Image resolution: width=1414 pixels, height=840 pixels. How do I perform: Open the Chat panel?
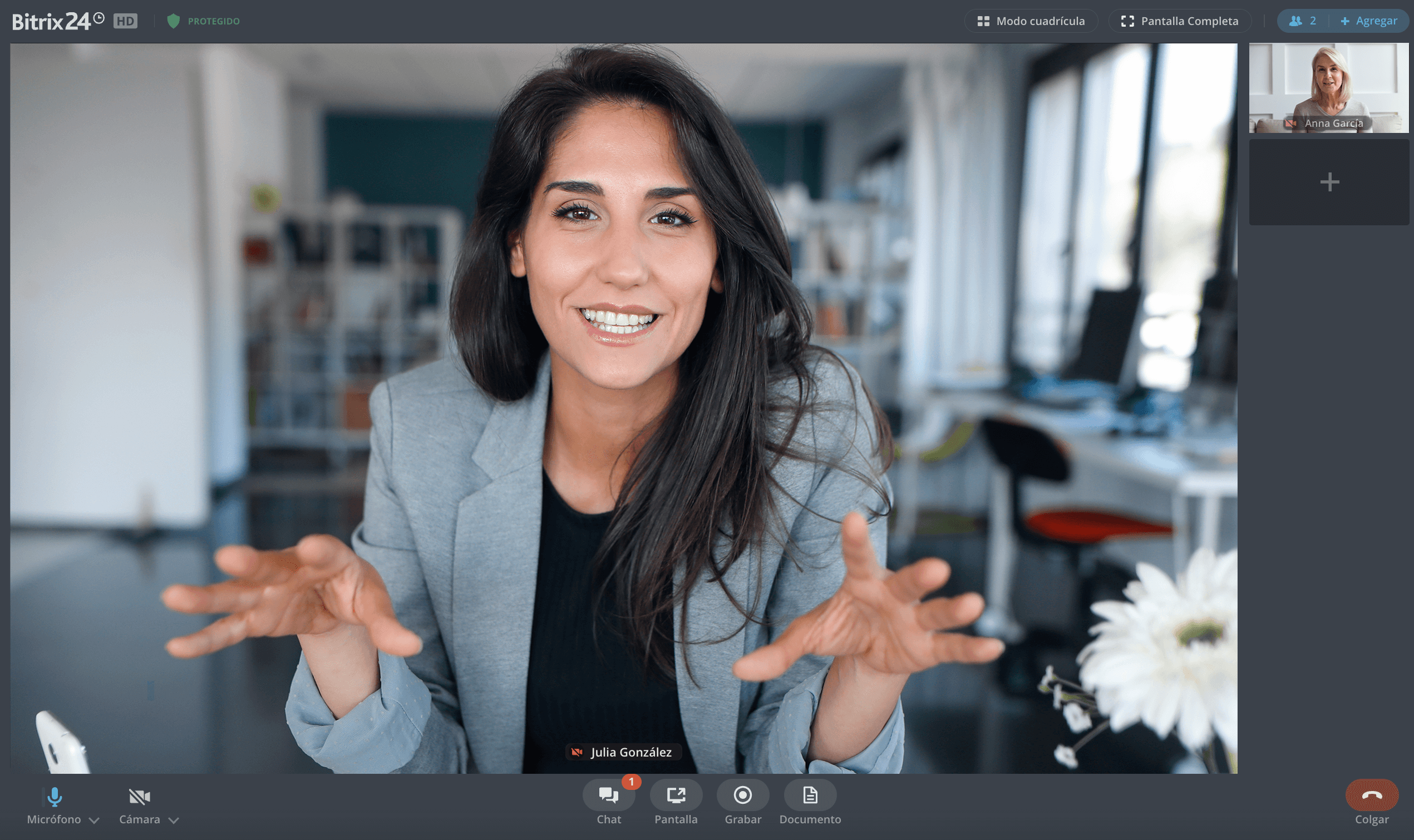coord(609,795)
